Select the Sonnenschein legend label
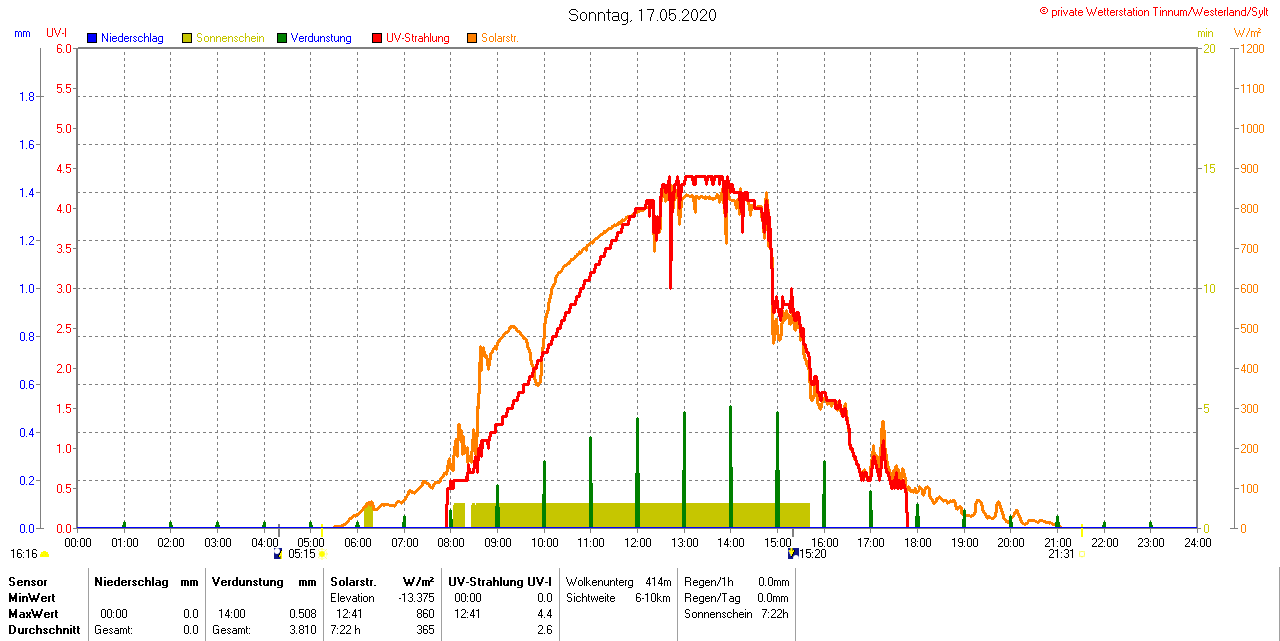 [x=230, y=38]
